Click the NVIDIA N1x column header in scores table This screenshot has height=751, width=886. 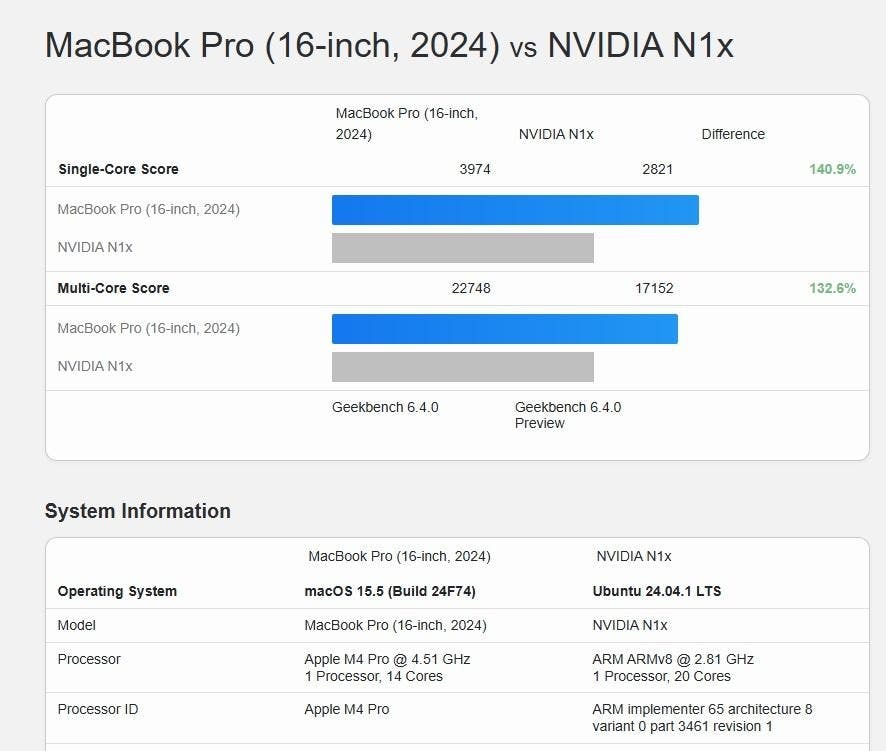[x=556, y=134]
